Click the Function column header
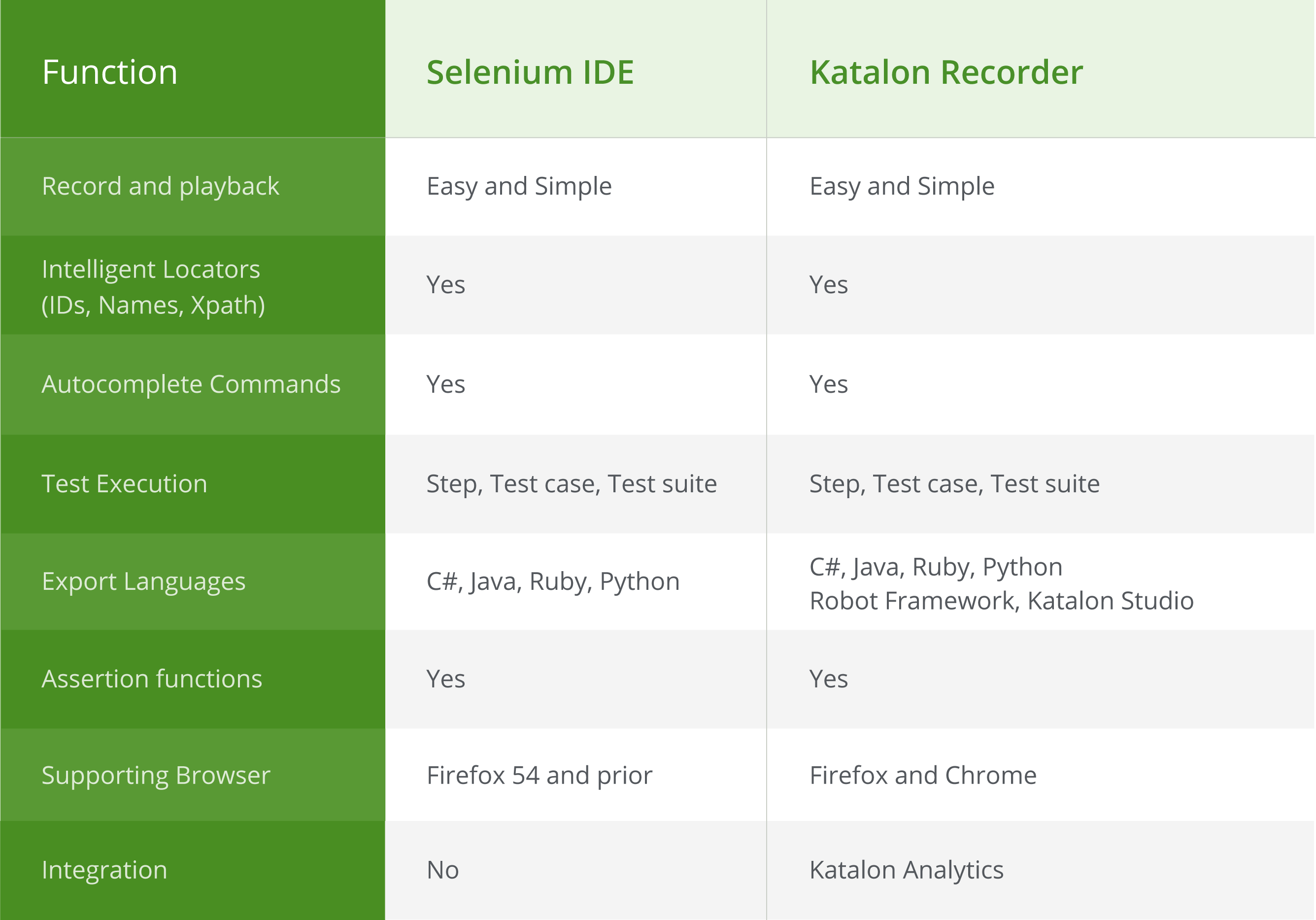 pyautogui.click(x=109, y=72)
